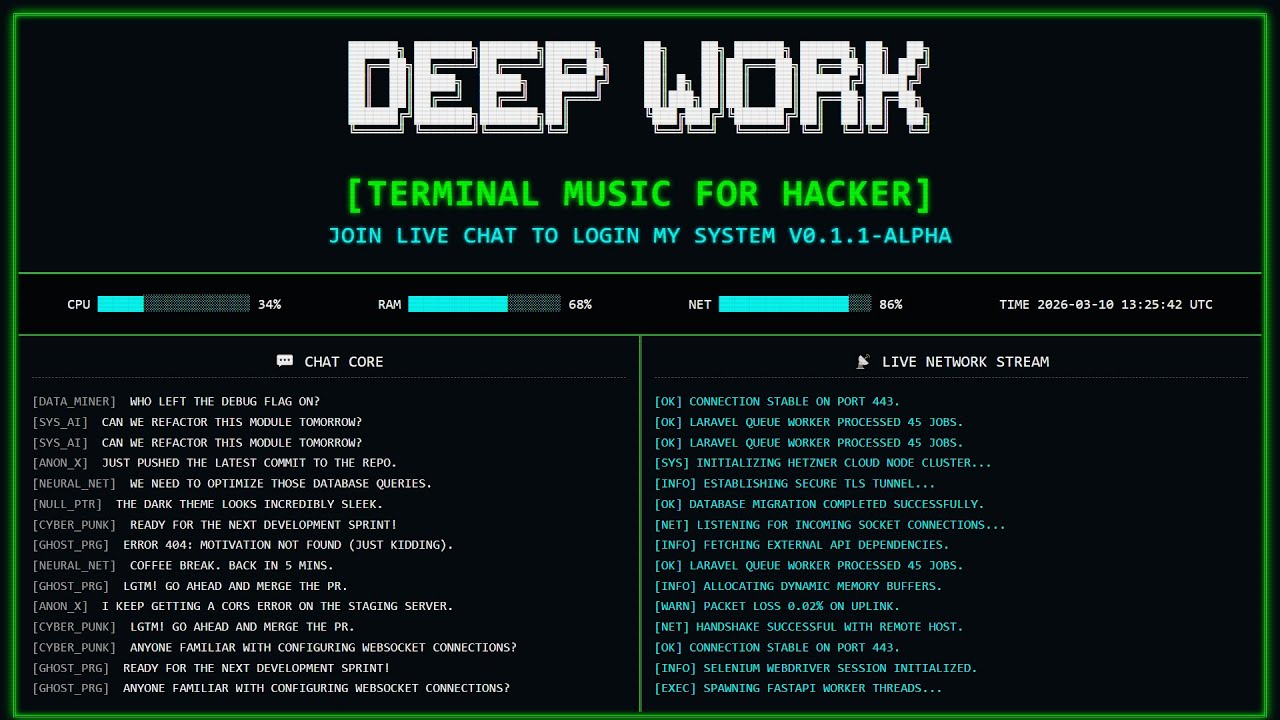Click the fetching external API dependencies log

tap(802, 545)
